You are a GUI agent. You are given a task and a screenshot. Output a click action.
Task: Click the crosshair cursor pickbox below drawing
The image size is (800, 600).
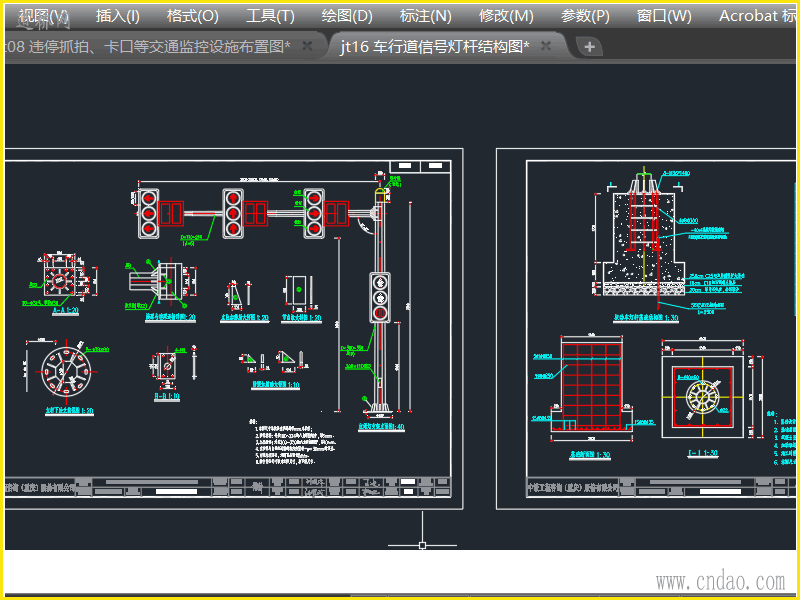(422, 545)
